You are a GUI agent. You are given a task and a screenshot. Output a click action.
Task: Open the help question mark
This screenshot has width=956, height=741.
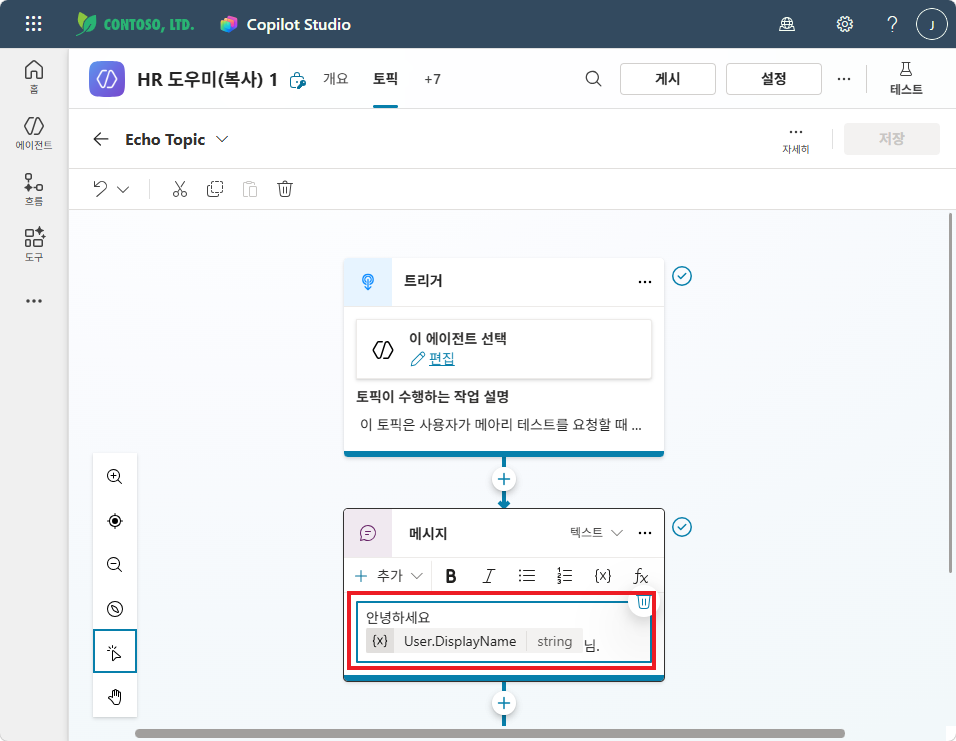click(892, 24)
